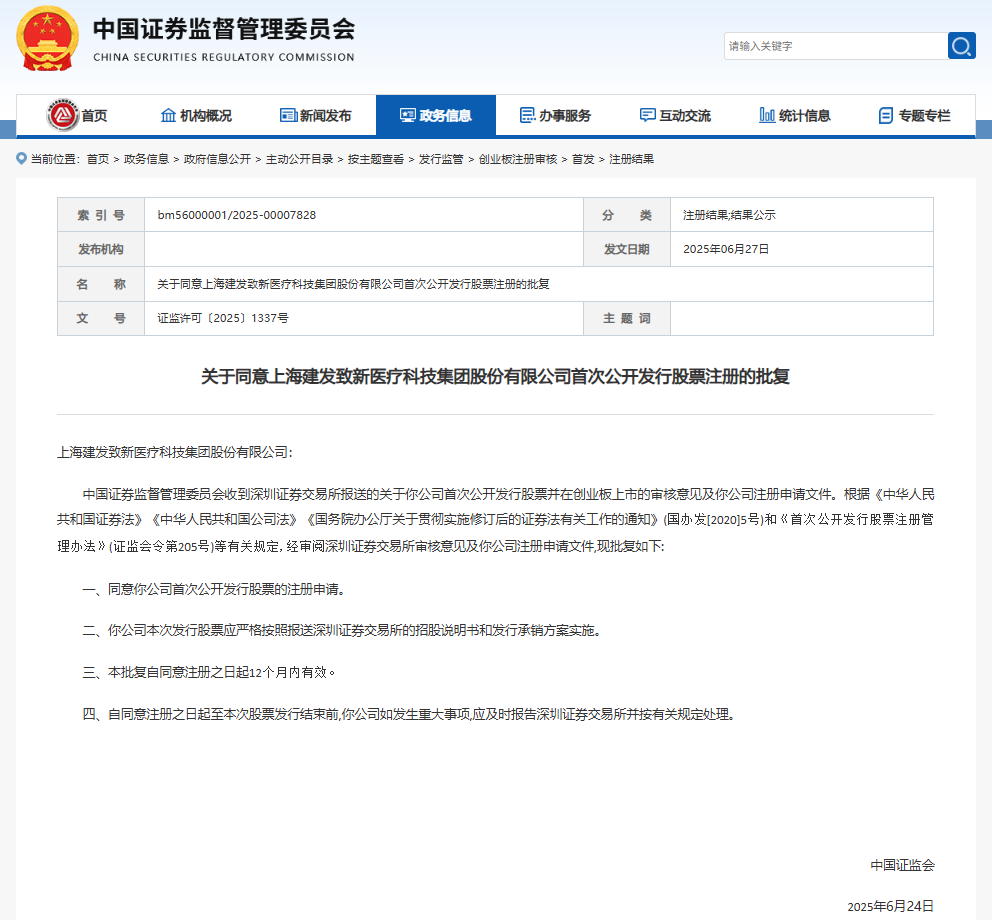Screen dimensions: 992x920
Task: Click index number bm56000001/2025-00007828
Action: (237, 215)
